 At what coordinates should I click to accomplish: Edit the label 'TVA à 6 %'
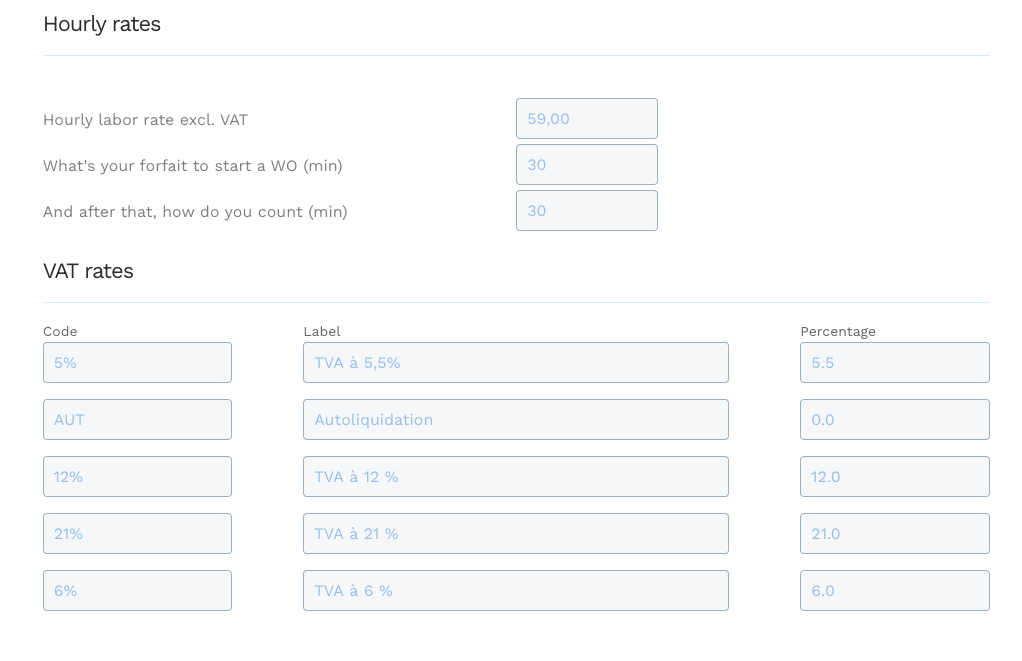pos(515,590)
